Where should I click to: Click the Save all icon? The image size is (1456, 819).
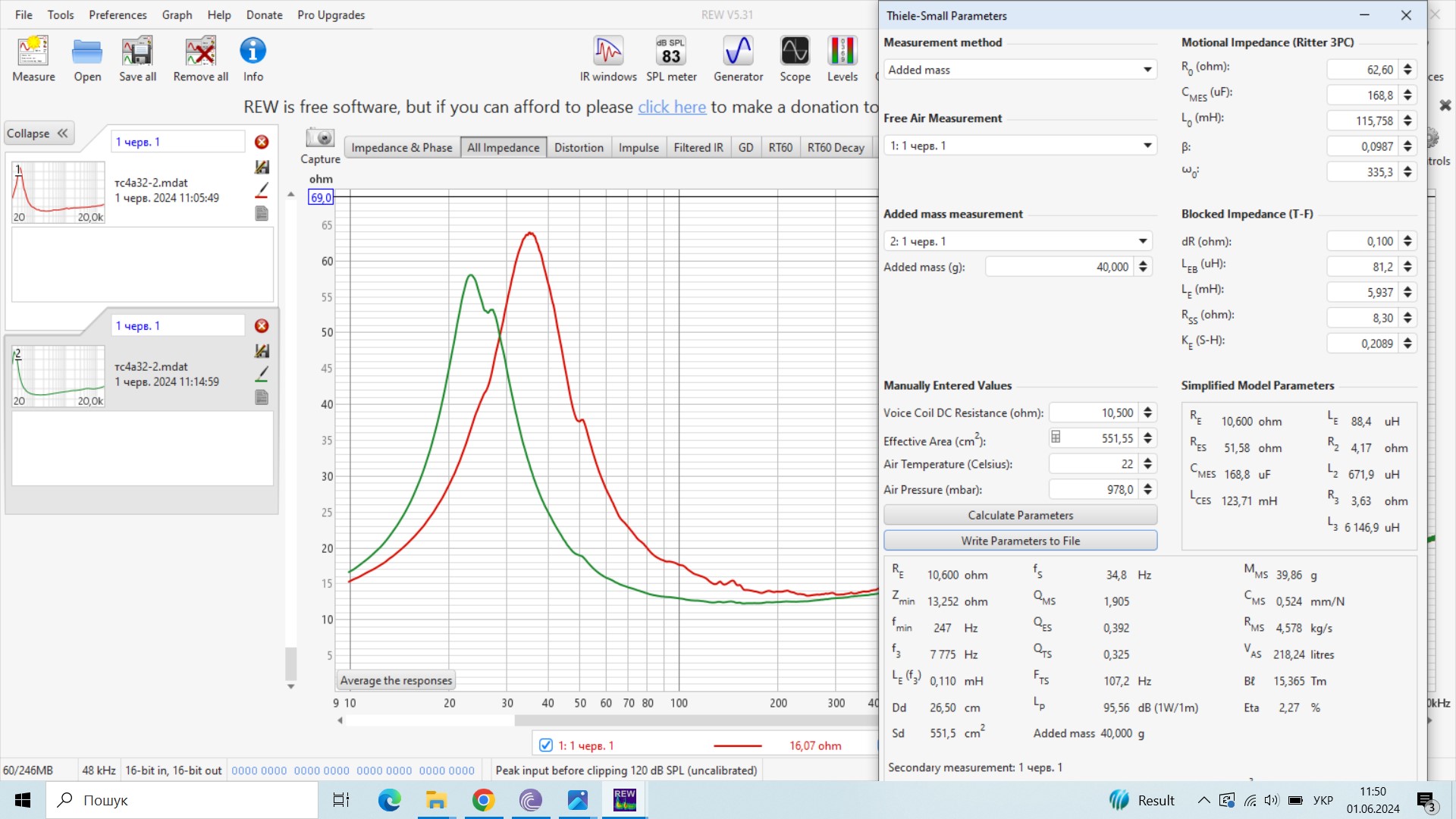(x=137, y=59)
